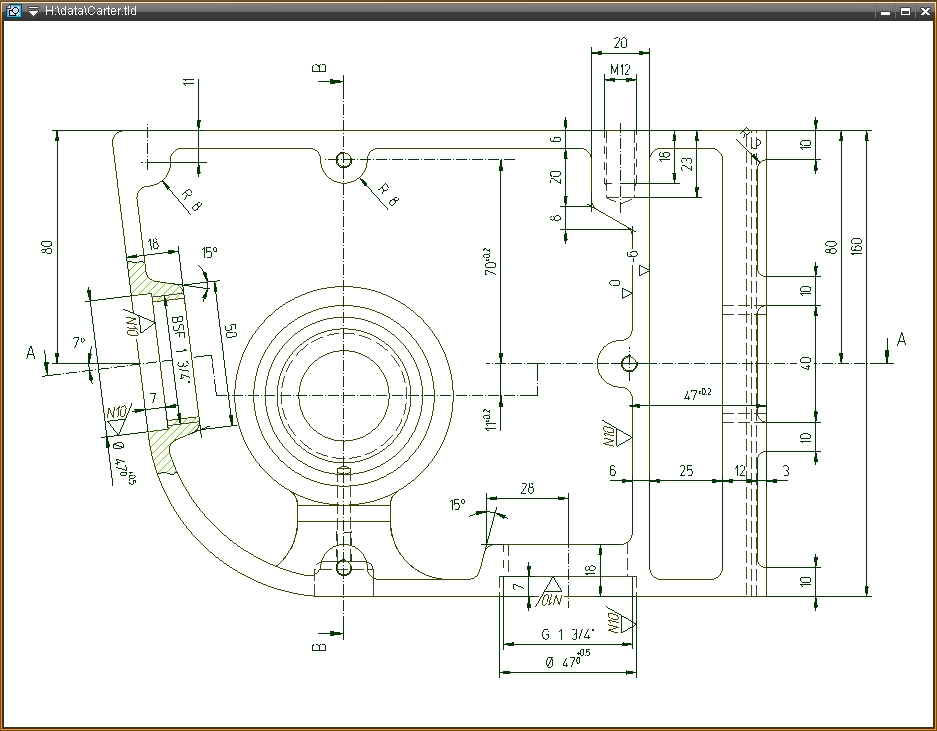Click the application icon in the title bar
Image resolution: width=937 pixels, height=731 pixels.
click(13, 11)
